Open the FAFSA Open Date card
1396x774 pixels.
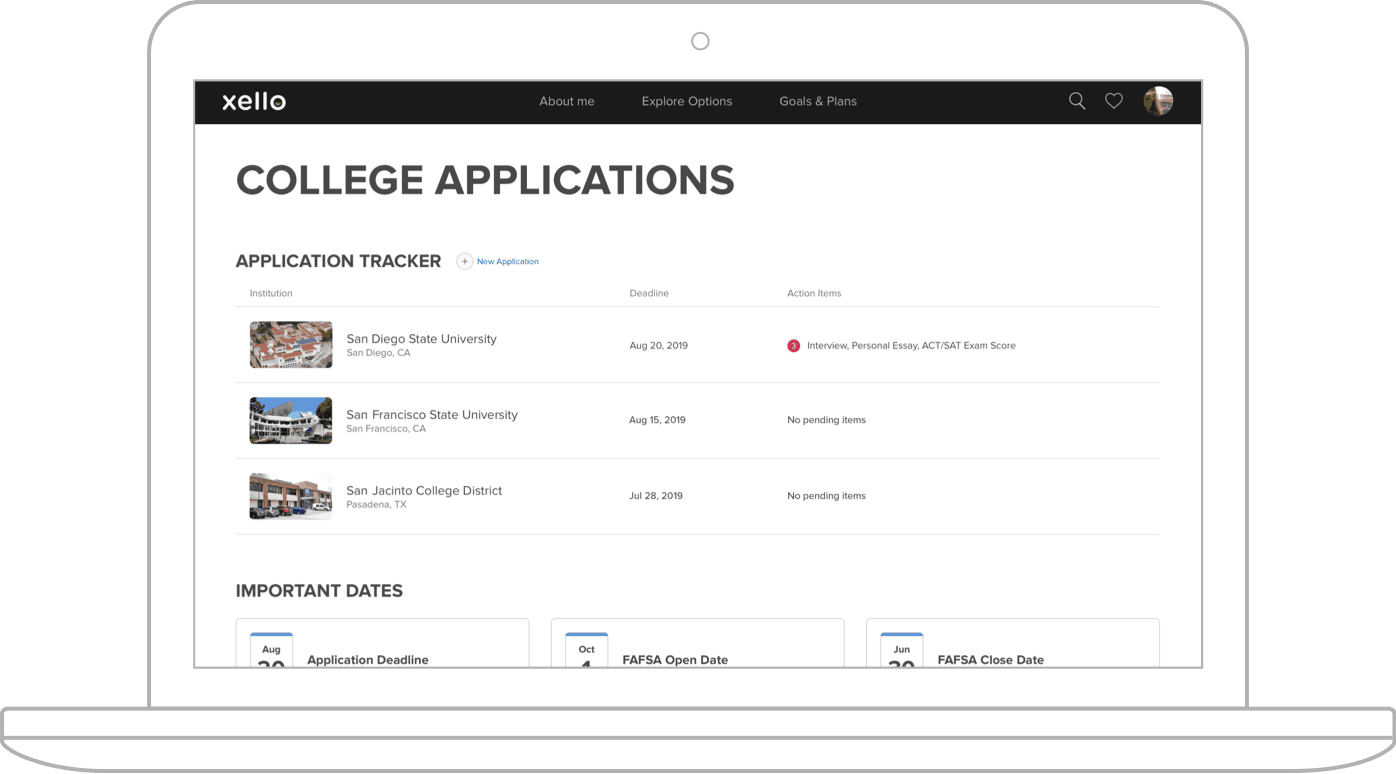(697, 643)
